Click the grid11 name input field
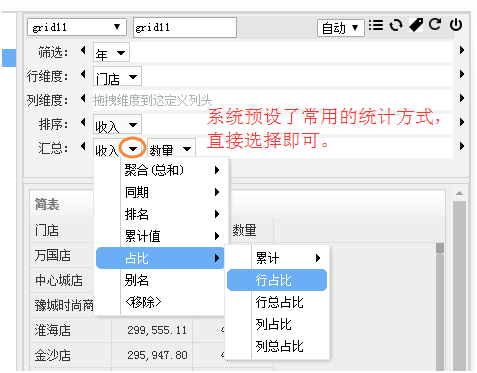Viewport: 477px width, 373px height. 185,27
